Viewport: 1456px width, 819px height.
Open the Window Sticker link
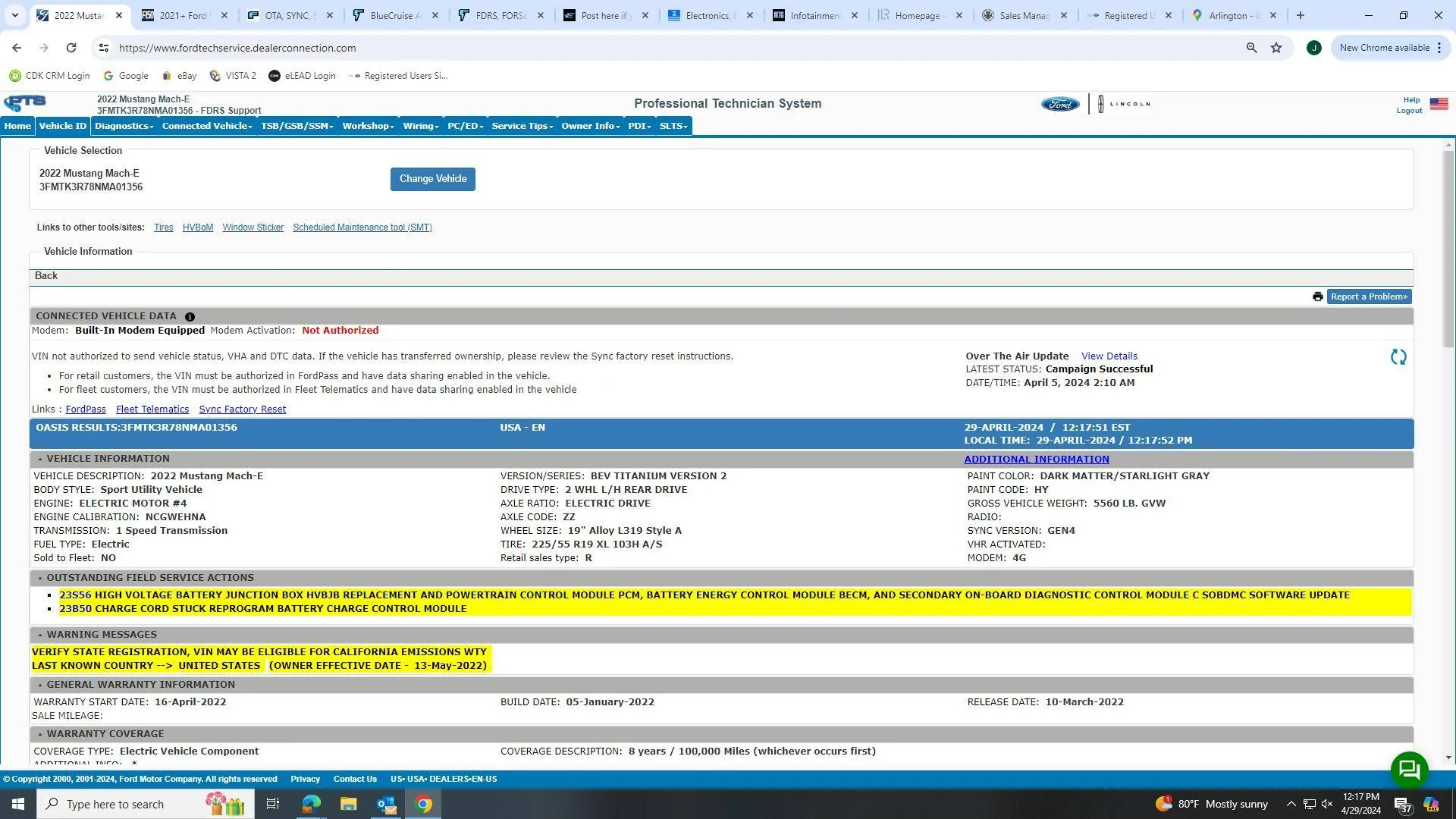[253, 227]
